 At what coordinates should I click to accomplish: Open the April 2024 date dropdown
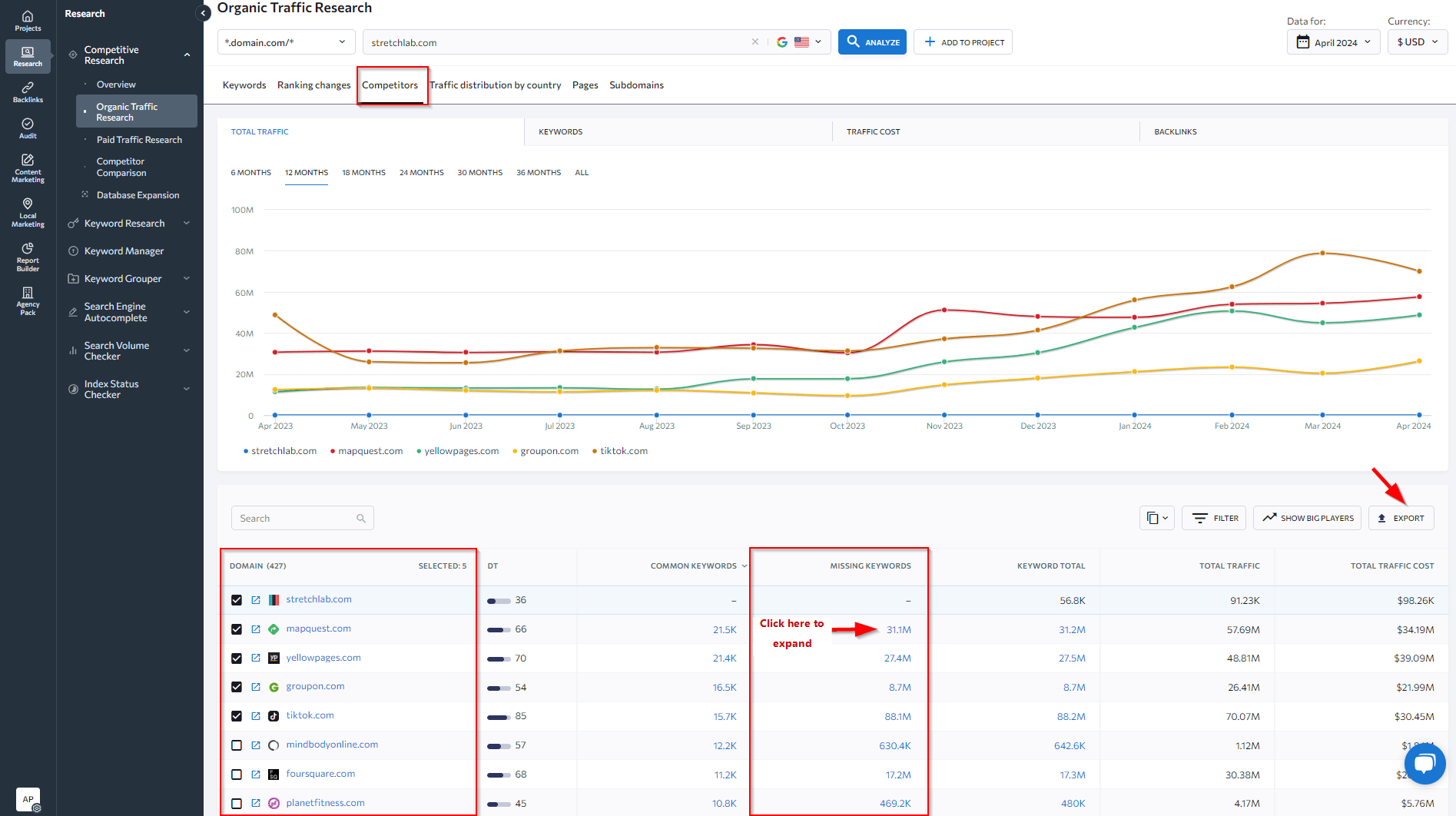[1333, 42]
